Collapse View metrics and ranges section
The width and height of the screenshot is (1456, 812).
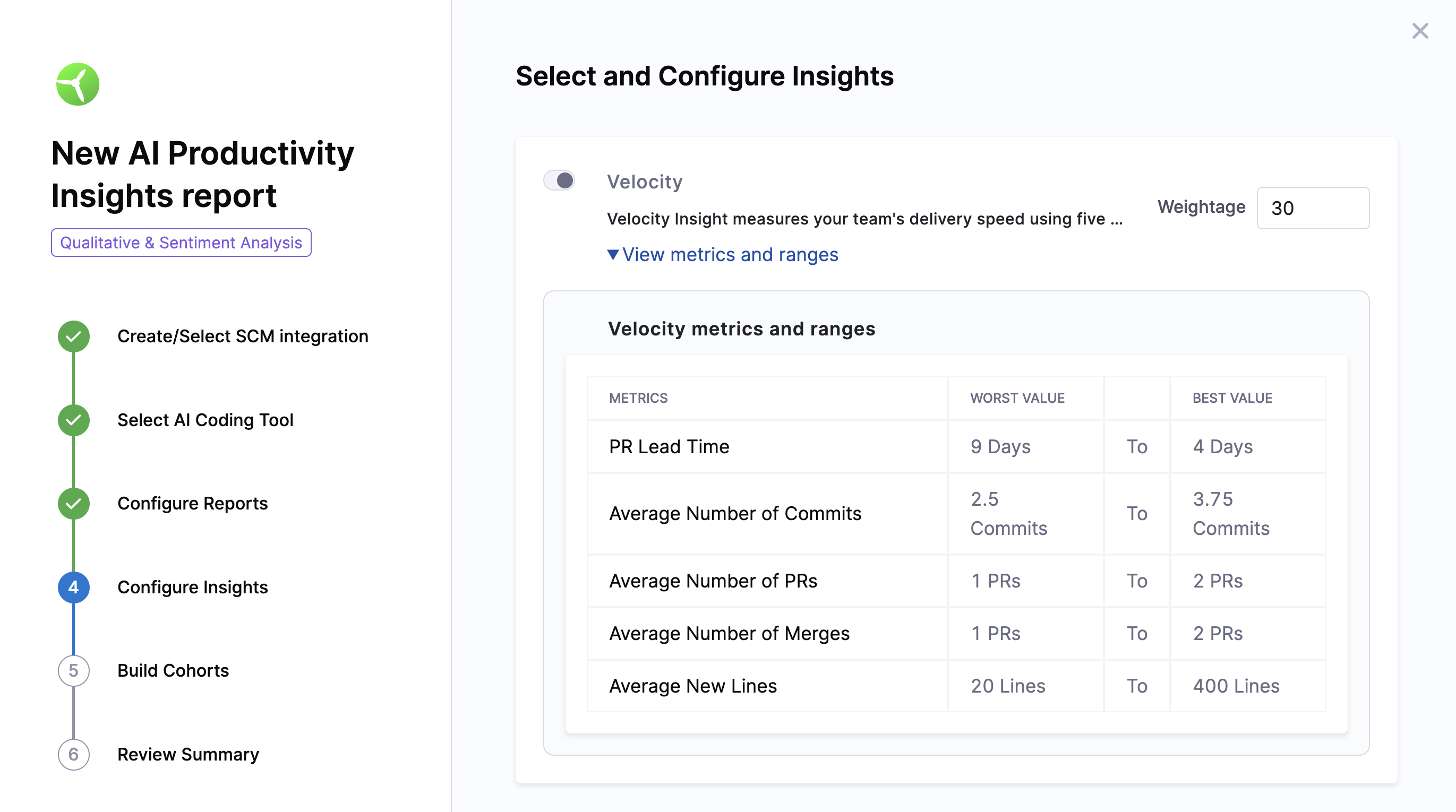coord(730,255)
